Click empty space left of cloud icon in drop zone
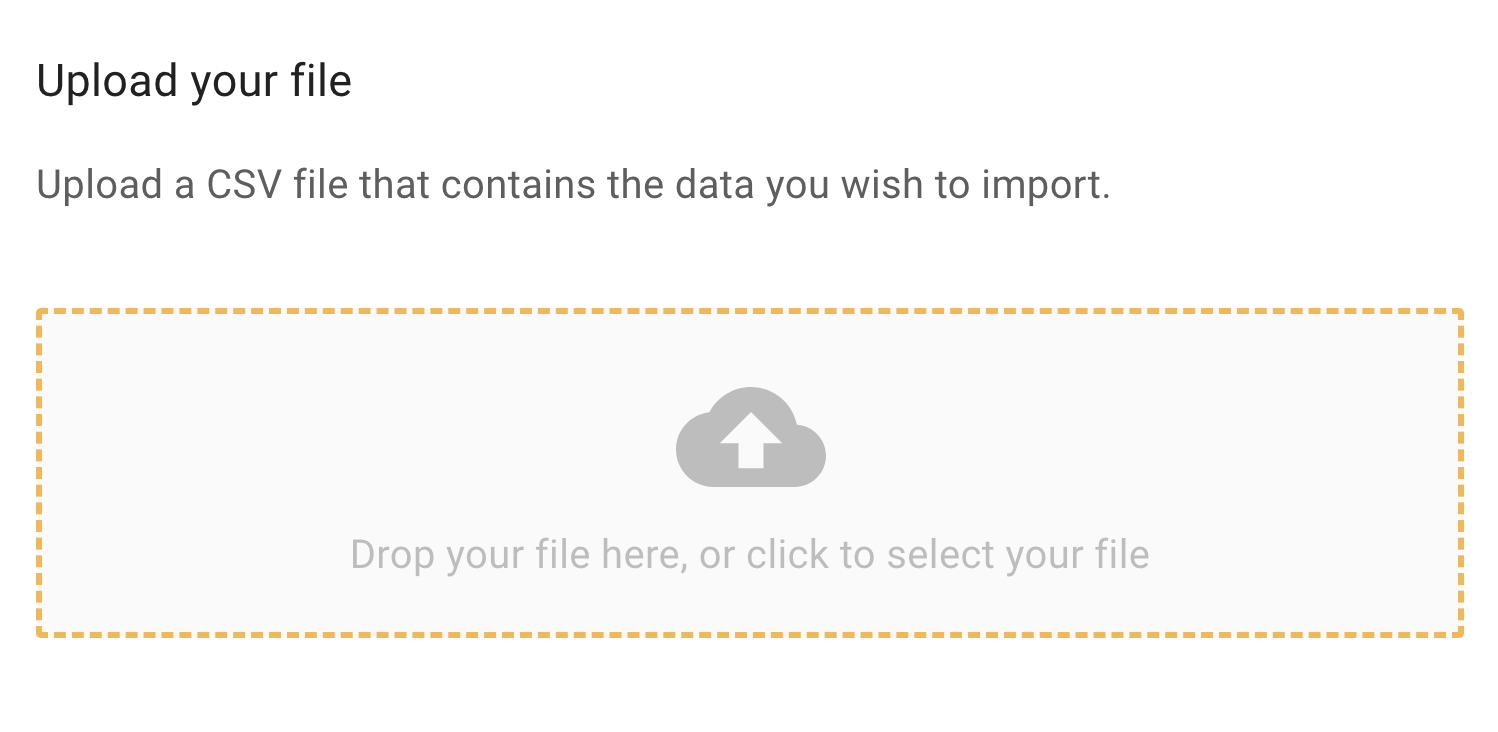 [350, 440]
